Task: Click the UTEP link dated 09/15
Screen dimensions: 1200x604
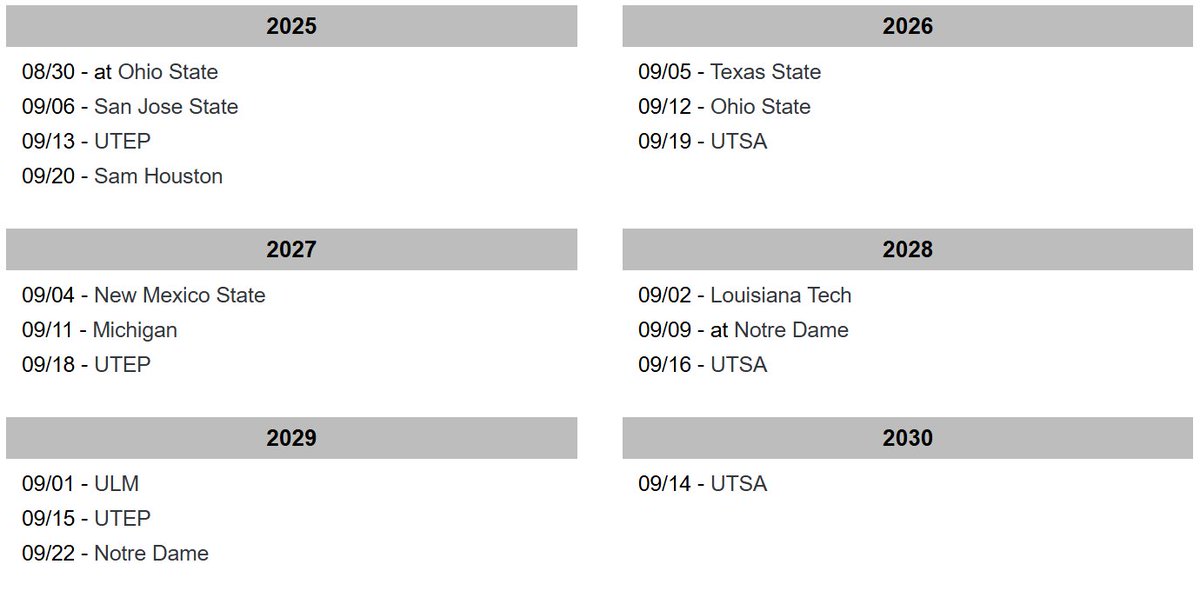Action: point(122,519)
